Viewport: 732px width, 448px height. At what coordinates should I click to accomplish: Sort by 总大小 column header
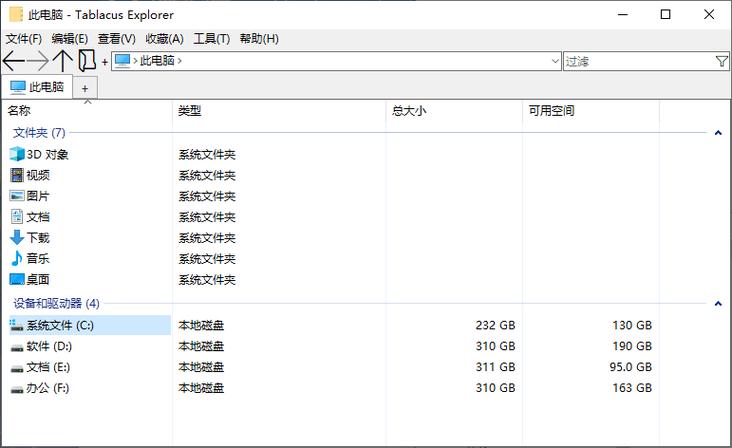click(454, 111)
